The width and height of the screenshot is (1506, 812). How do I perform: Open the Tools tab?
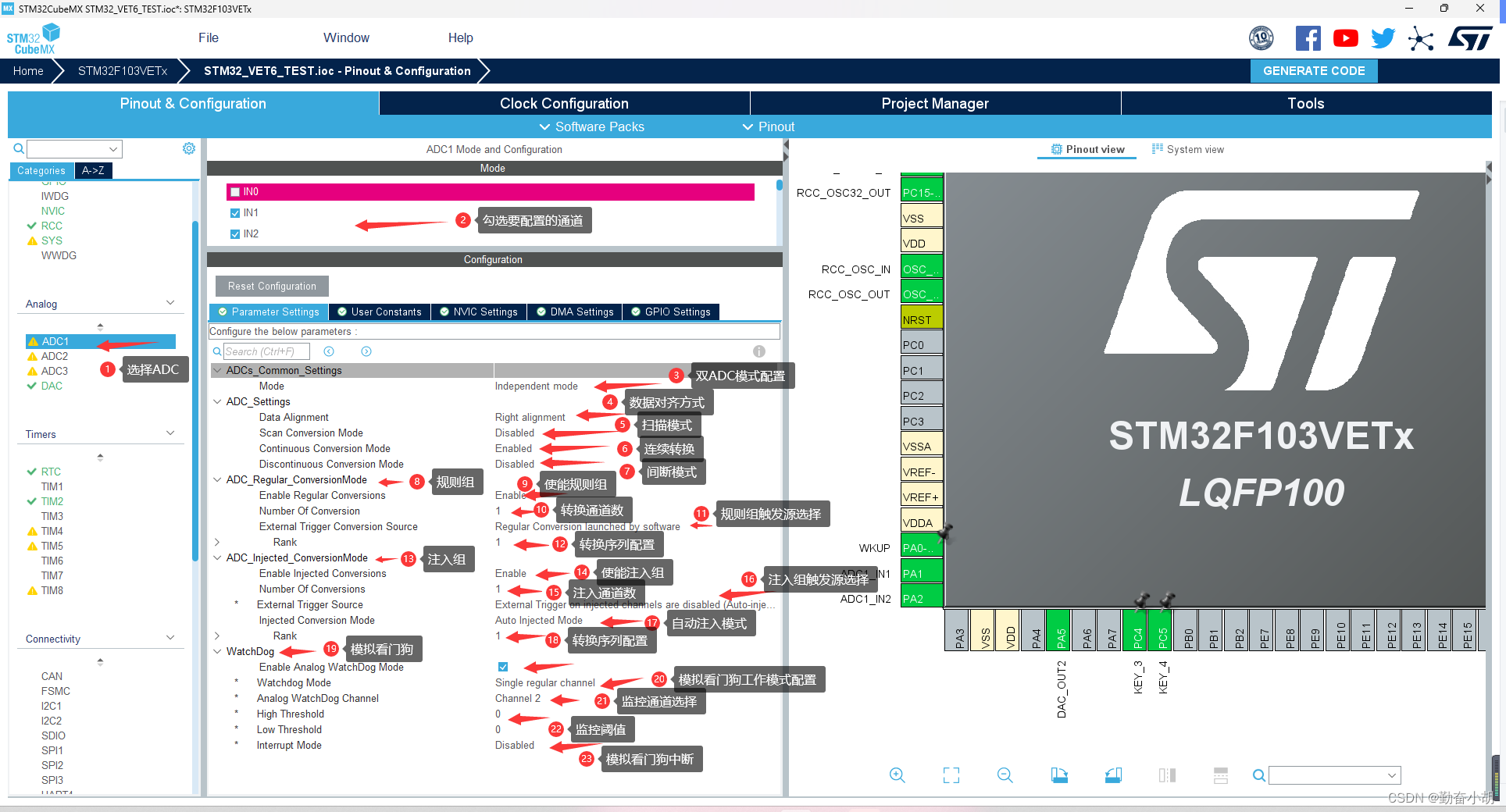tap(1306, 104)
